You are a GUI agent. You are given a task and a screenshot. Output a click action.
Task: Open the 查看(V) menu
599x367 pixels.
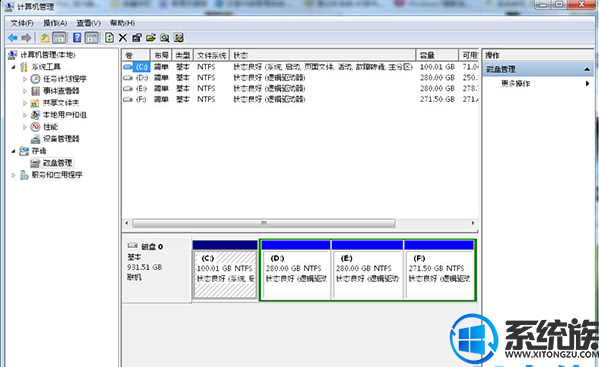(88, 23)
